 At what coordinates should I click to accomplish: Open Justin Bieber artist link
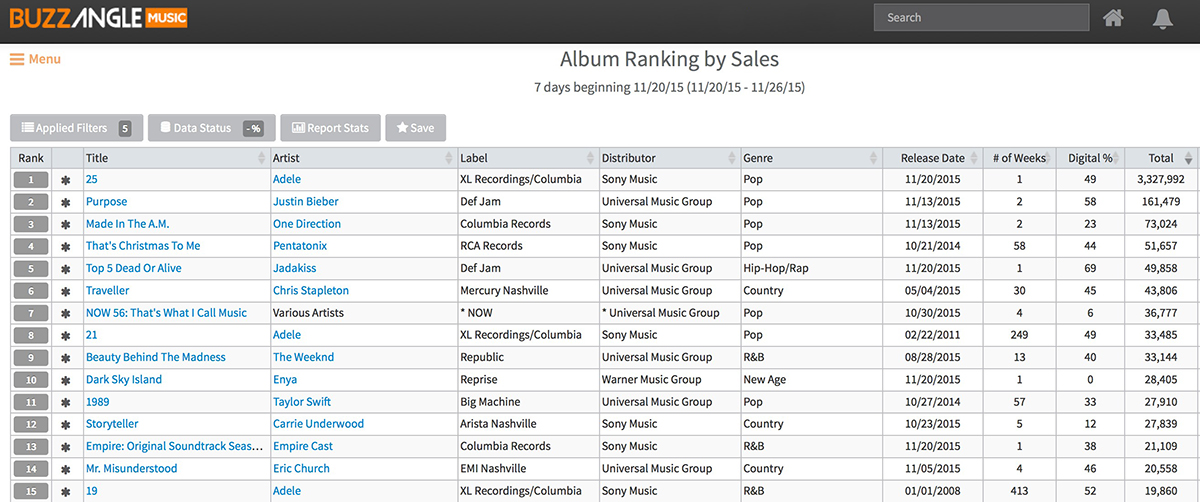pos(306,202)
